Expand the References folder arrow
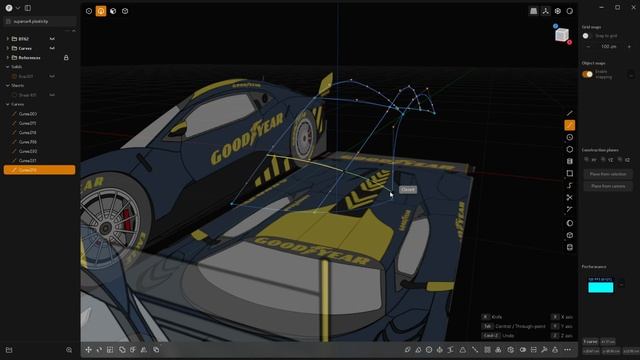Viewport: 640px width, 360px height. 8,58
